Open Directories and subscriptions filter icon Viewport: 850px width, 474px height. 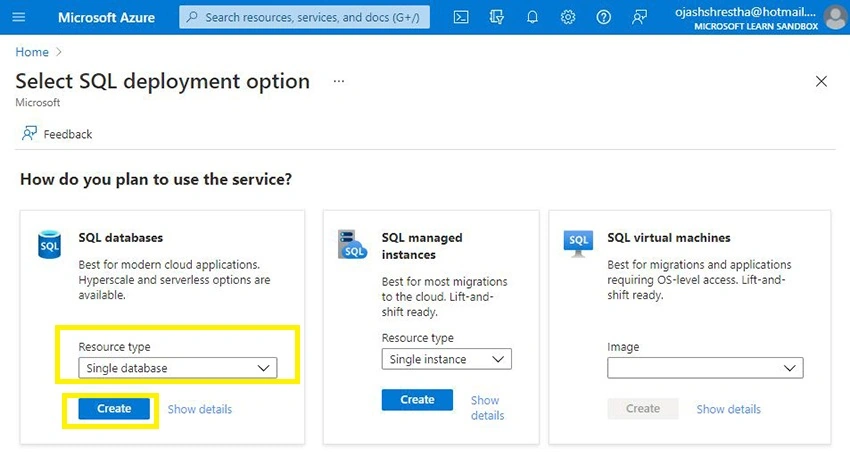pyautogui.click(x=497, y=17)
